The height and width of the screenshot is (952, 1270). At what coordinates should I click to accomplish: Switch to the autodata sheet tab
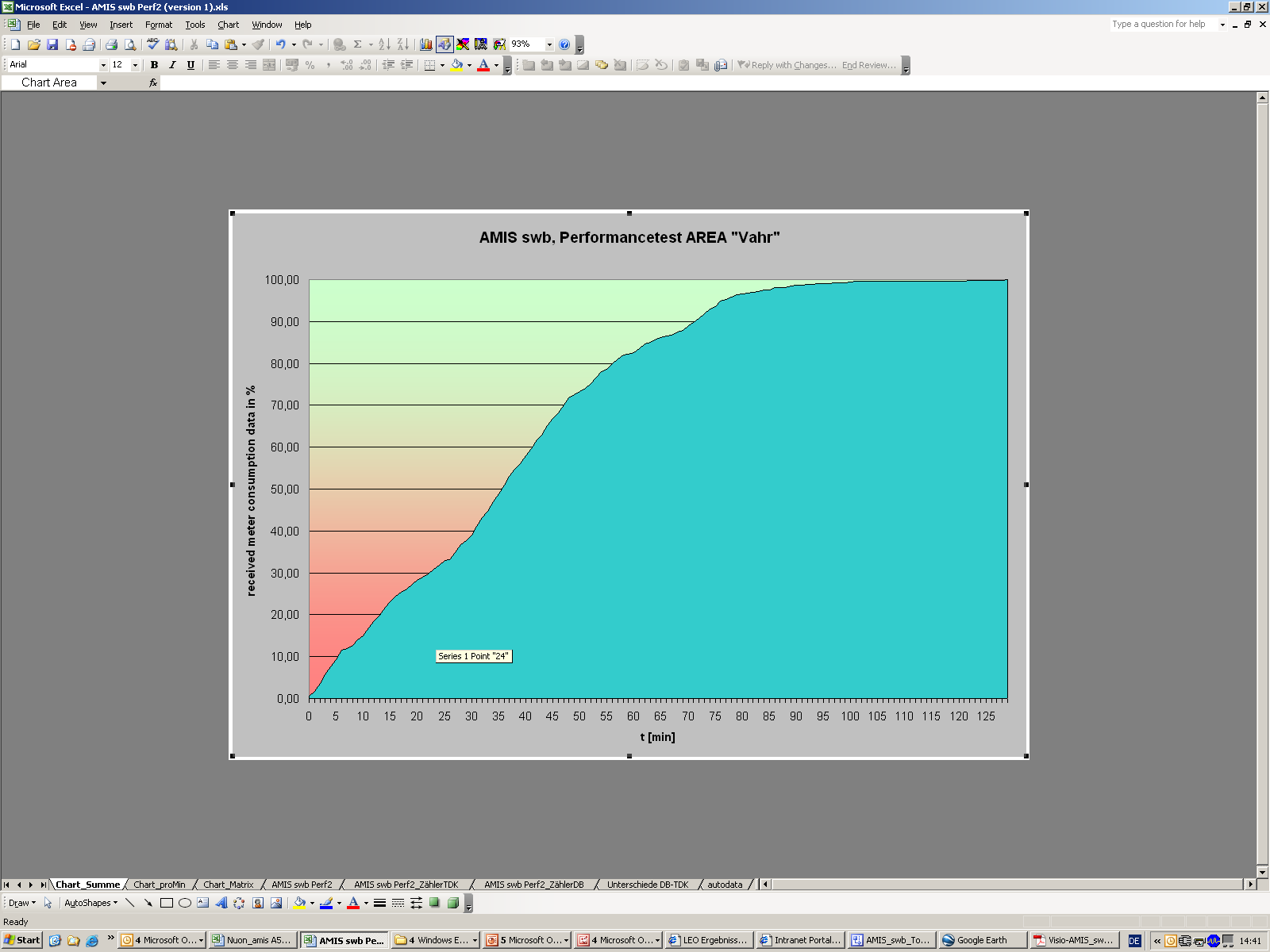(725, 885)
